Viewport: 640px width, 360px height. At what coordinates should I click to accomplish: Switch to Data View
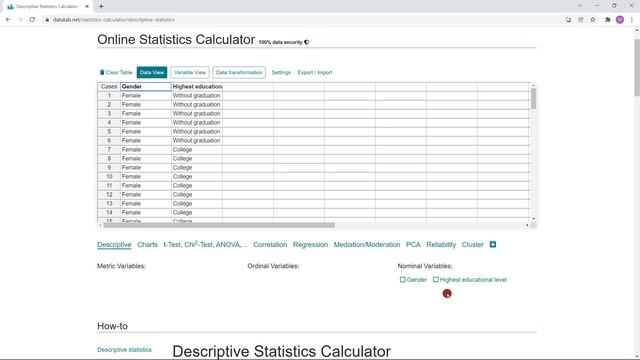point(152,72)
